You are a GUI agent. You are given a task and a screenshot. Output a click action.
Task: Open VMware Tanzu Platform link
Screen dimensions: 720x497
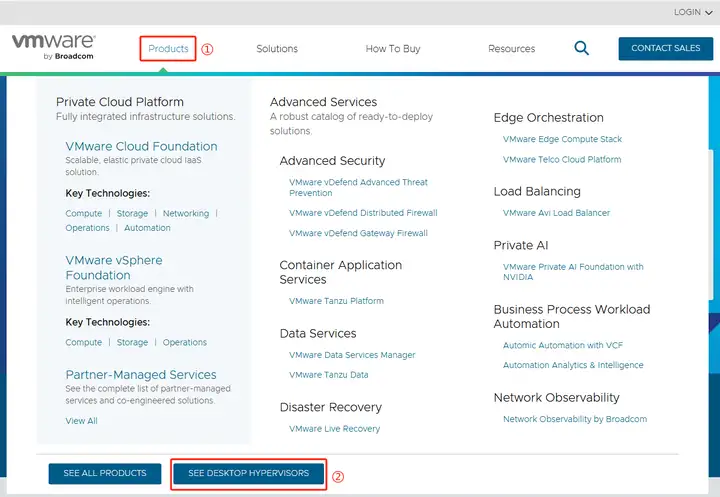pos(336,301)
